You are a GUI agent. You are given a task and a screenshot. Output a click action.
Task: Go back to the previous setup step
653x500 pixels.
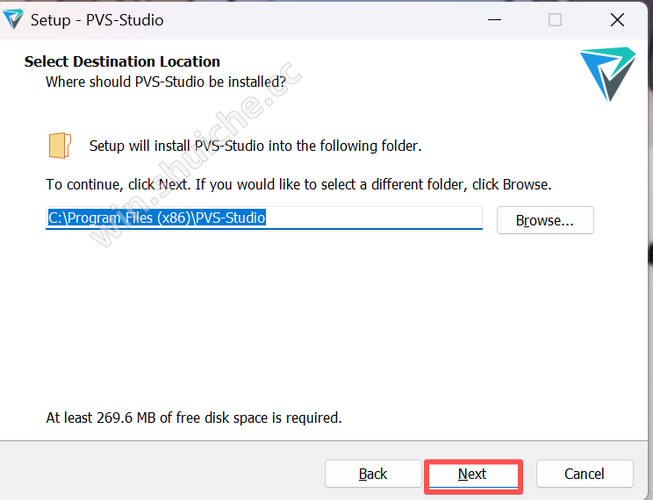tap(372, 474)
